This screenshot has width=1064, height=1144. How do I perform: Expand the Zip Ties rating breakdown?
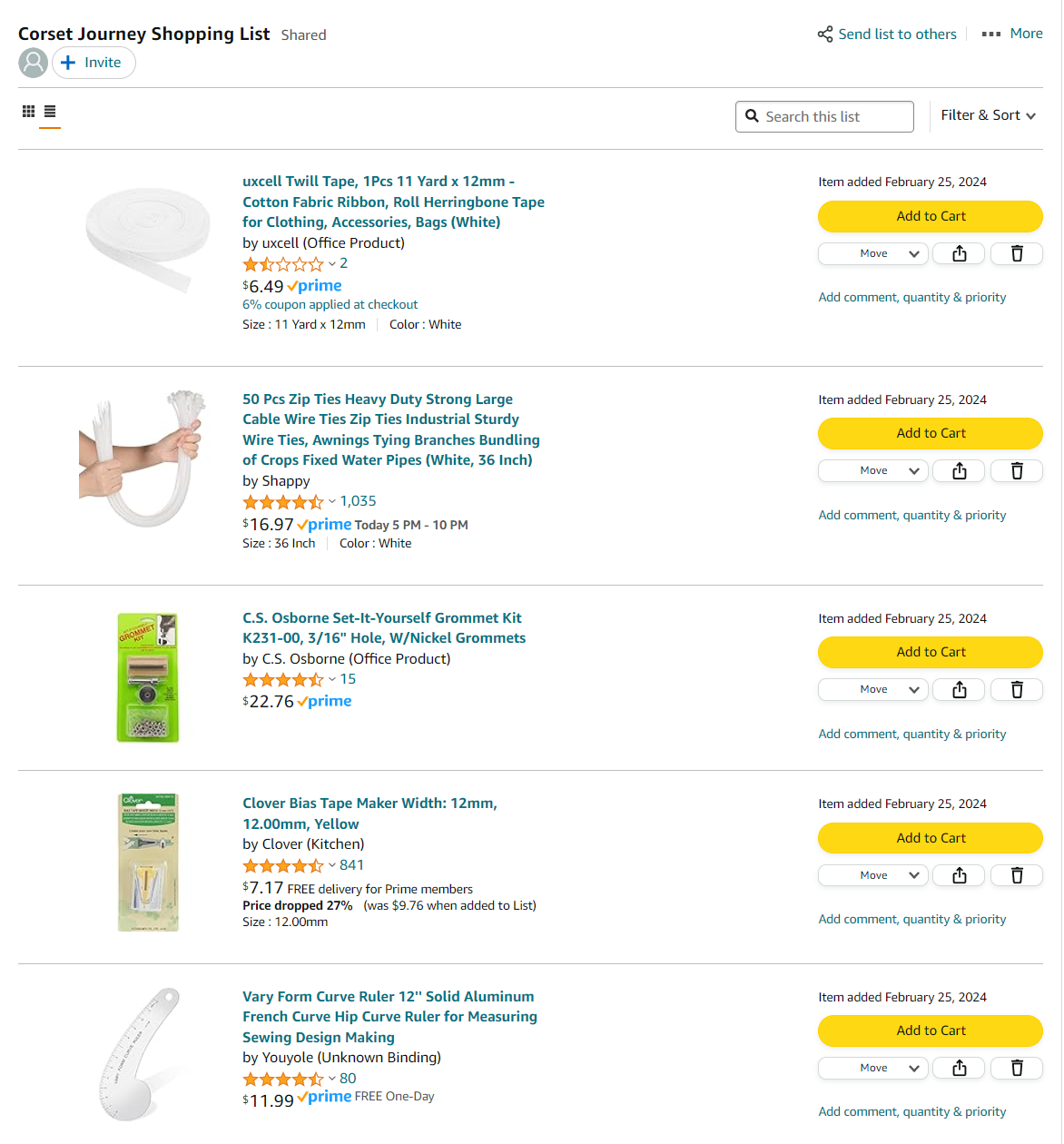pos(331,501)
